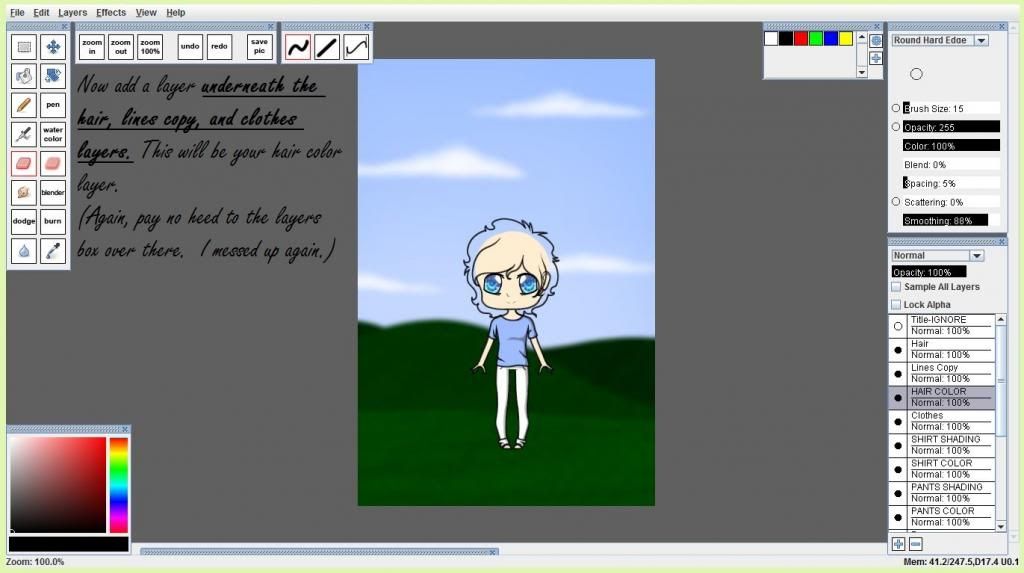
Task: Pick the red color swatch
Action: point(801,39)
